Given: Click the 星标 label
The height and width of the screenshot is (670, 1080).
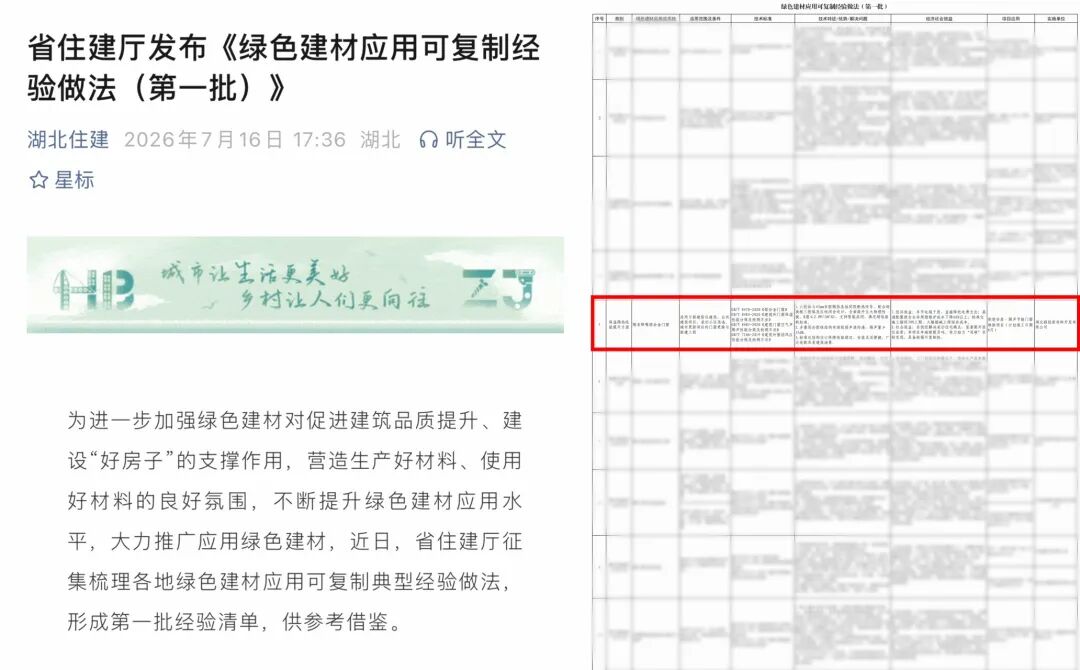Looking at the screenshot, I should click(74, 180).
